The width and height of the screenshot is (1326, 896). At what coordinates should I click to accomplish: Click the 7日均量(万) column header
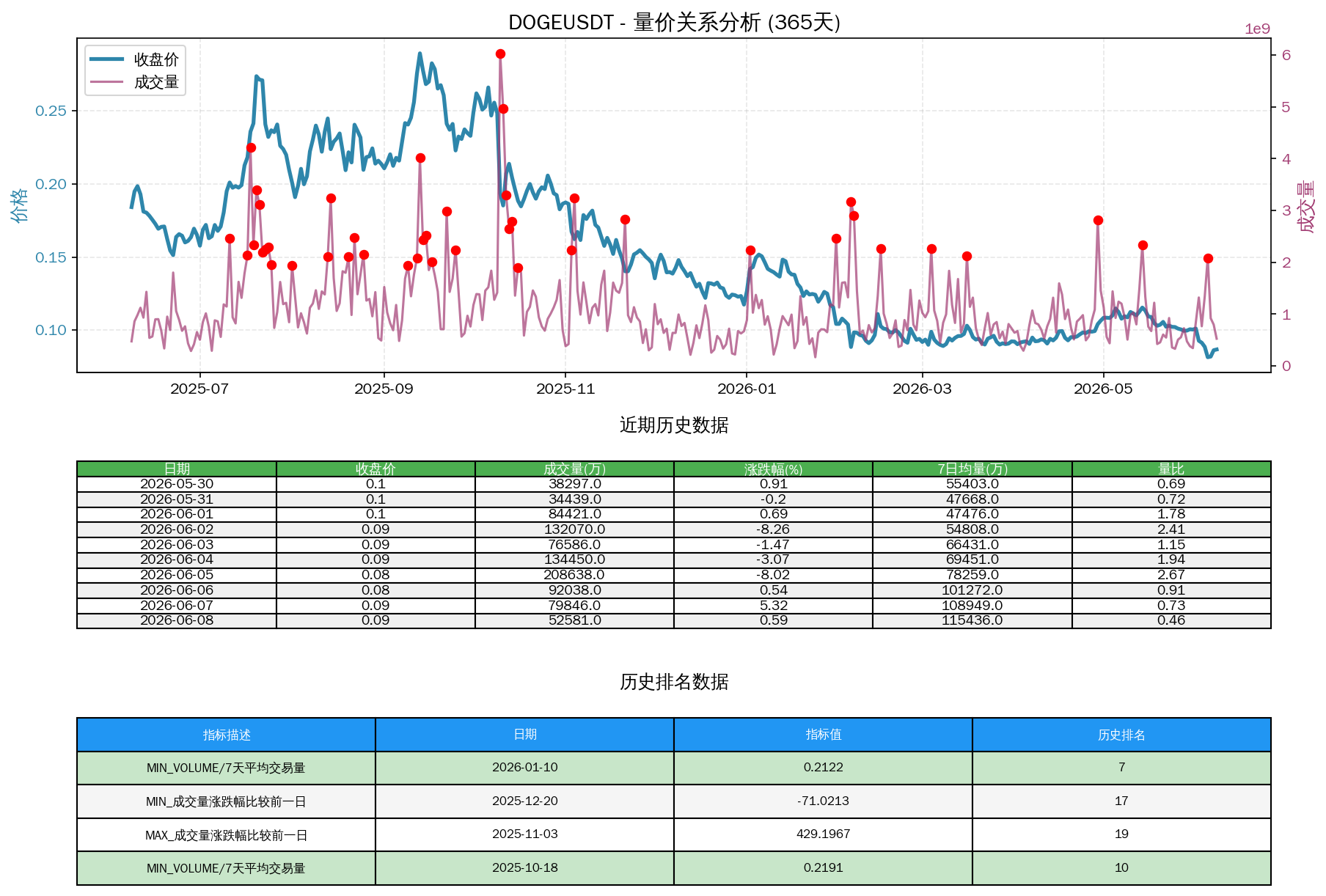pos(972,469)
